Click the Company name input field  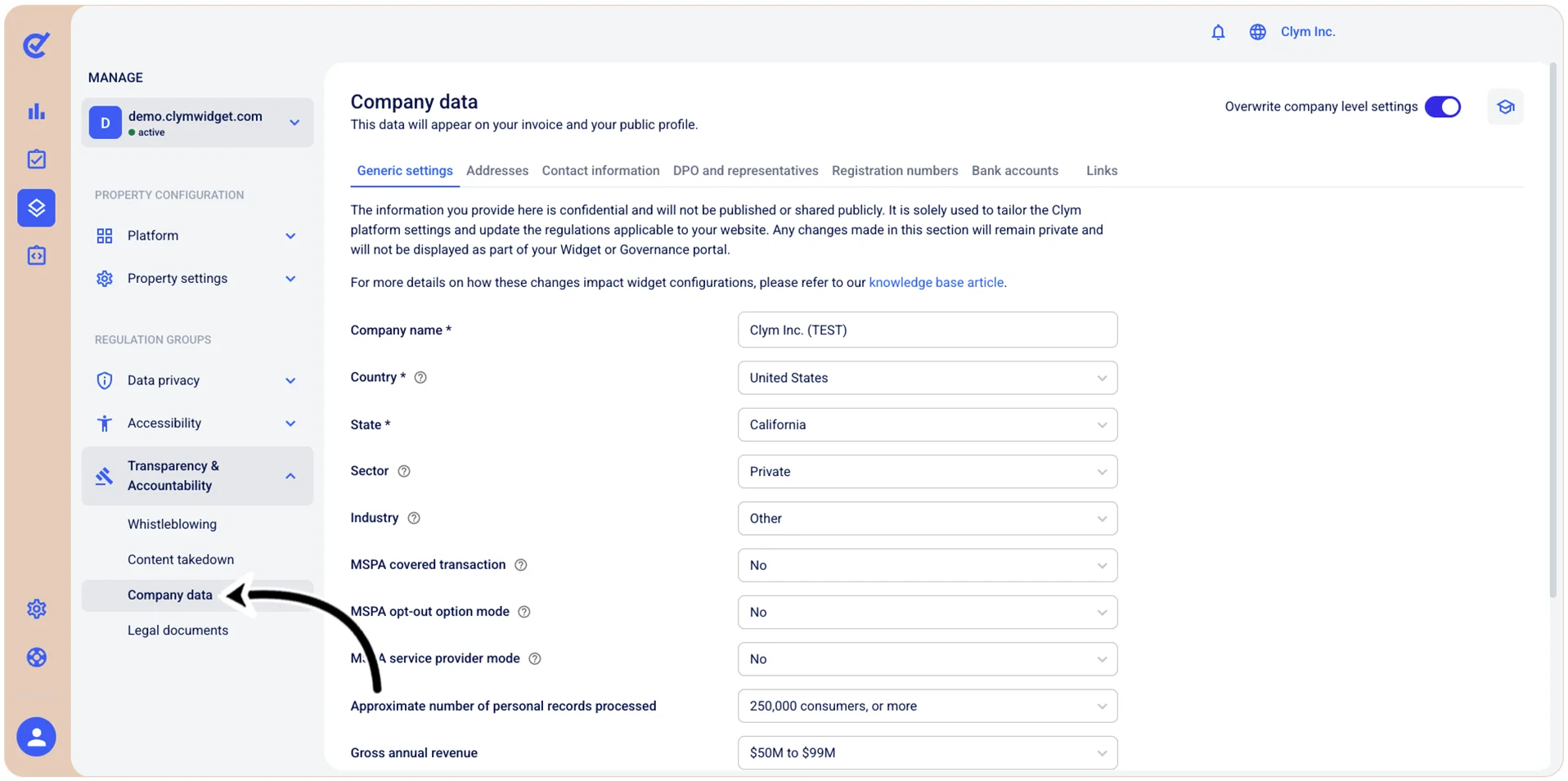tap(928, 330)
